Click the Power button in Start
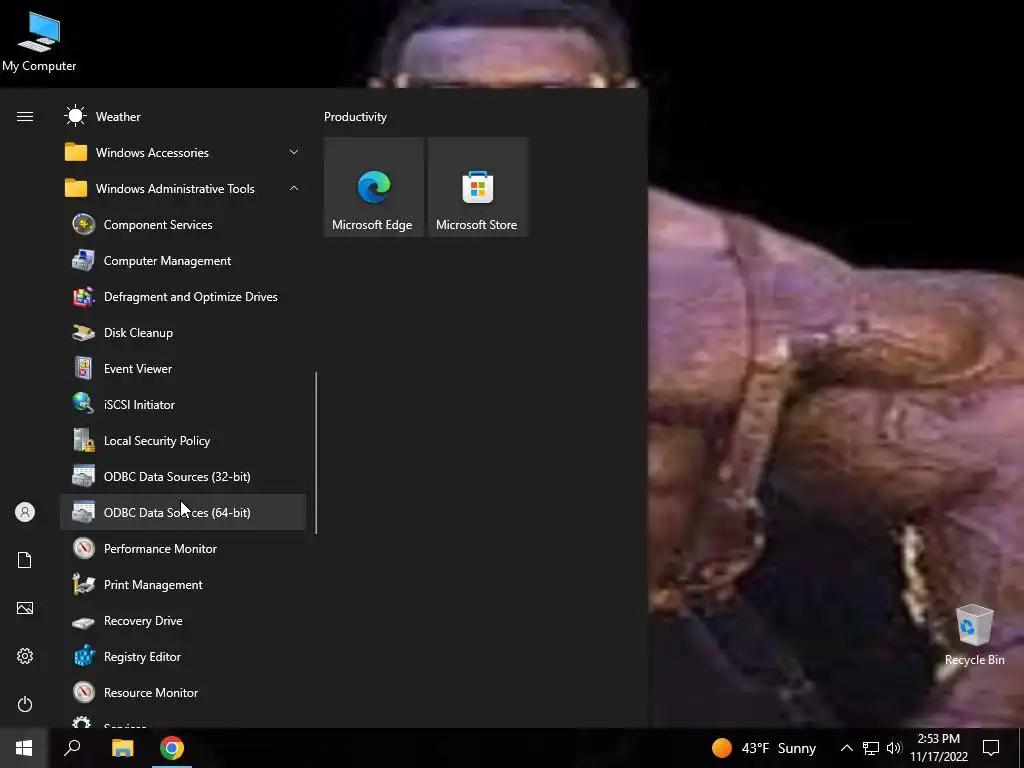Viewport: 1024px width, 768px height. pos(25,704)
